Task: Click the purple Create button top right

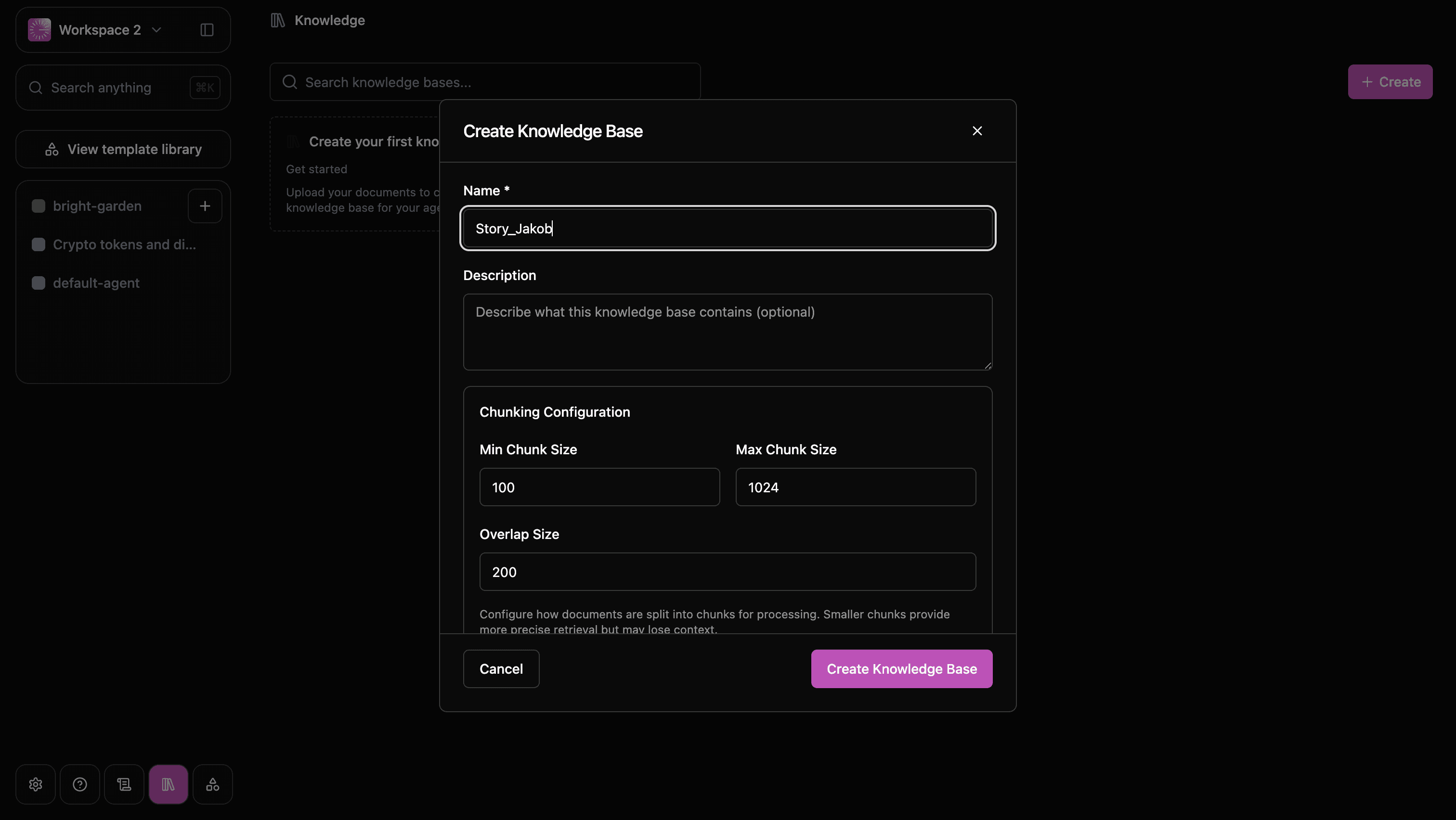Action: click(x=1390, y=81)
